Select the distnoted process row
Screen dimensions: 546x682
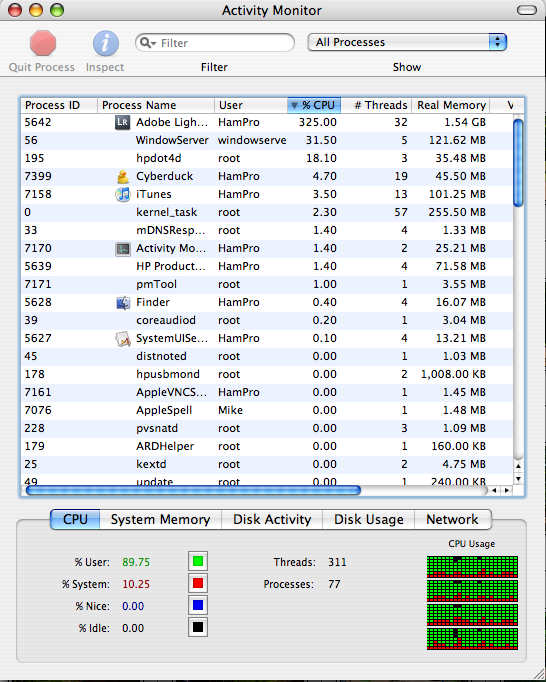point(267,356)
